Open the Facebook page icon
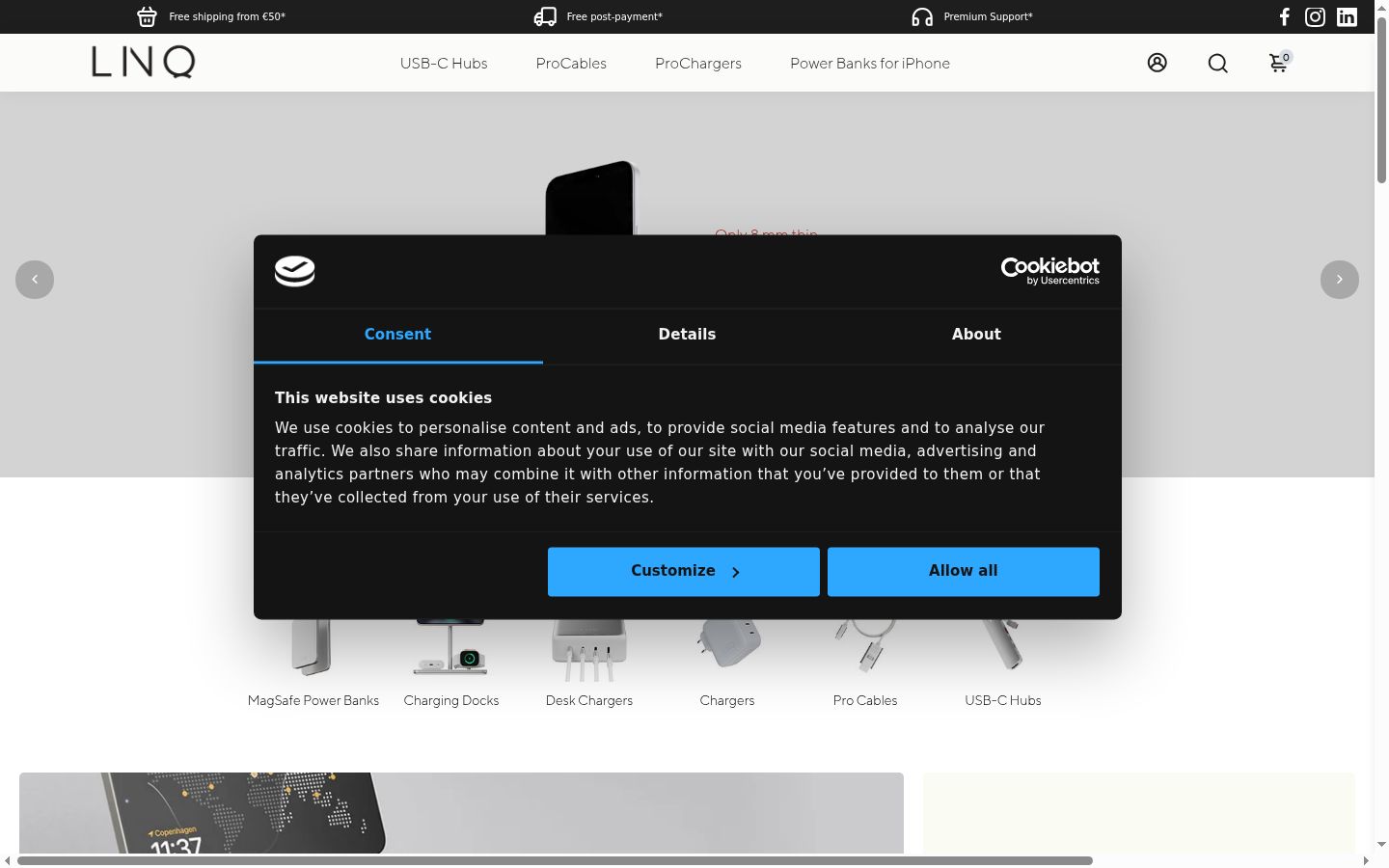Image resolution: width=1389 pixels, height=868 pixels. (x=1285, y=16)
